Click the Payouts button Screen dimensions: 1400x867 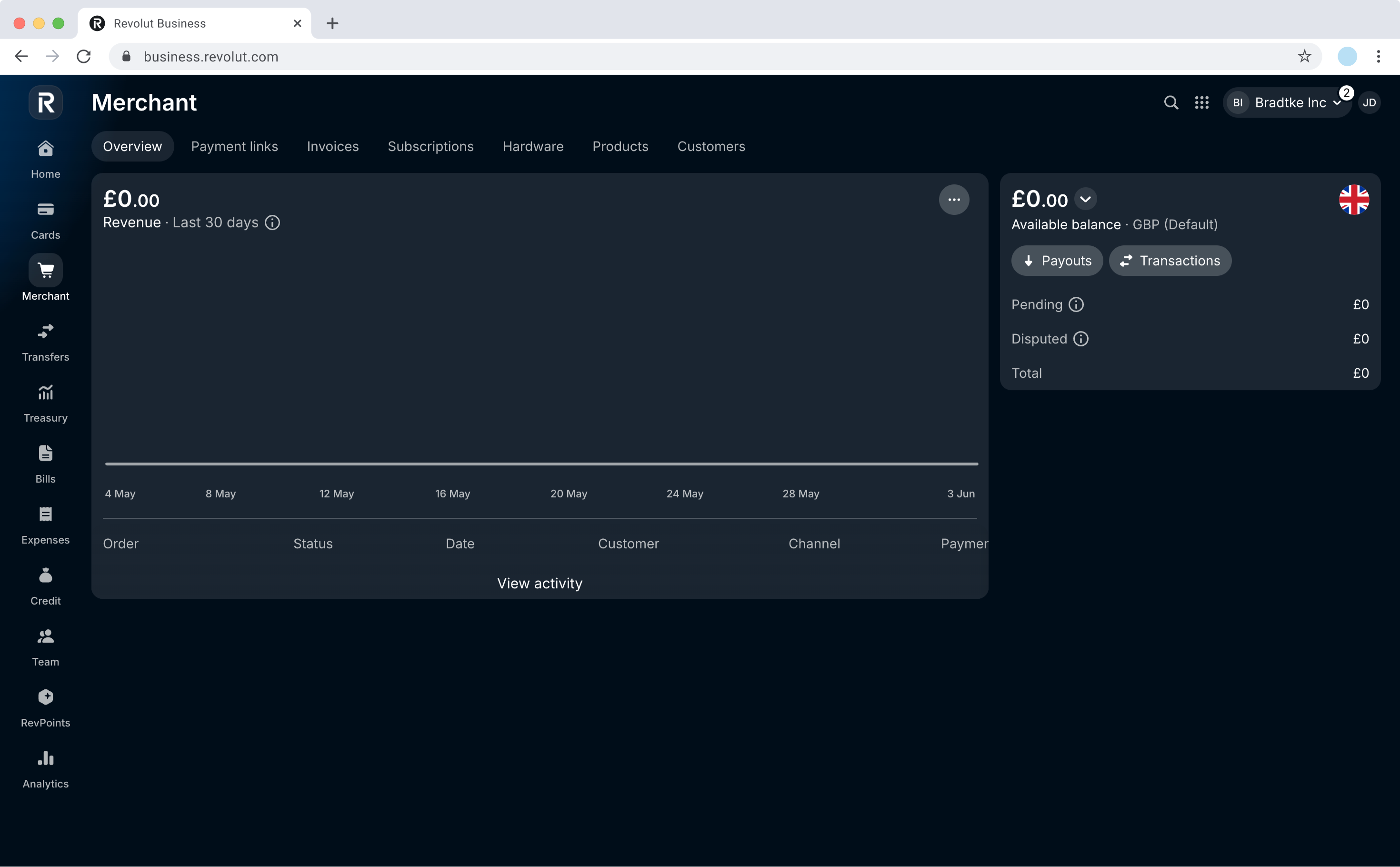[x=1057, y=261]
